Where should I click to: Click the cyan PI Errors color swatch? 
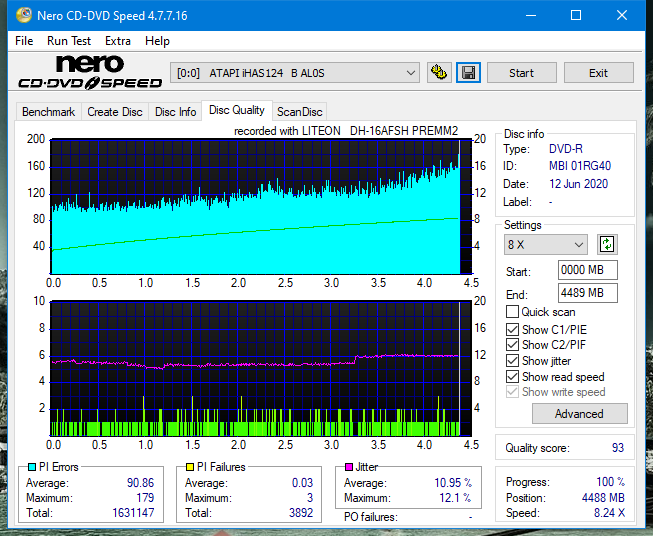pyautogui.click(x=32, y=467)
